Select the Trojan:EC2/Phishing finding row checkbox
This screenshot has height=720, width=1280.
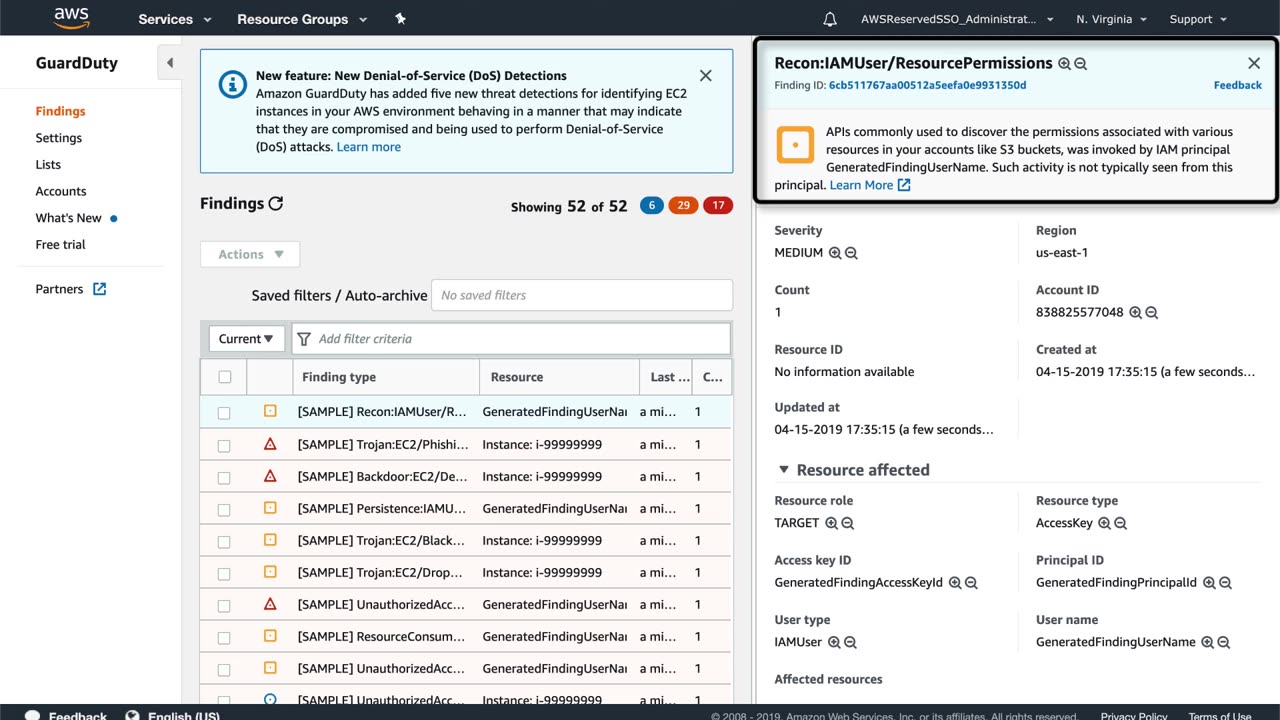click(x=224, y=445)
